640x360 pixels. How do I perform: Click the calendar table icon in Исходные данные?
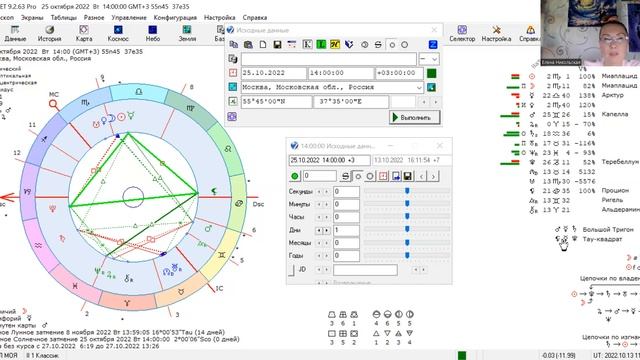[x=291, y=44]
